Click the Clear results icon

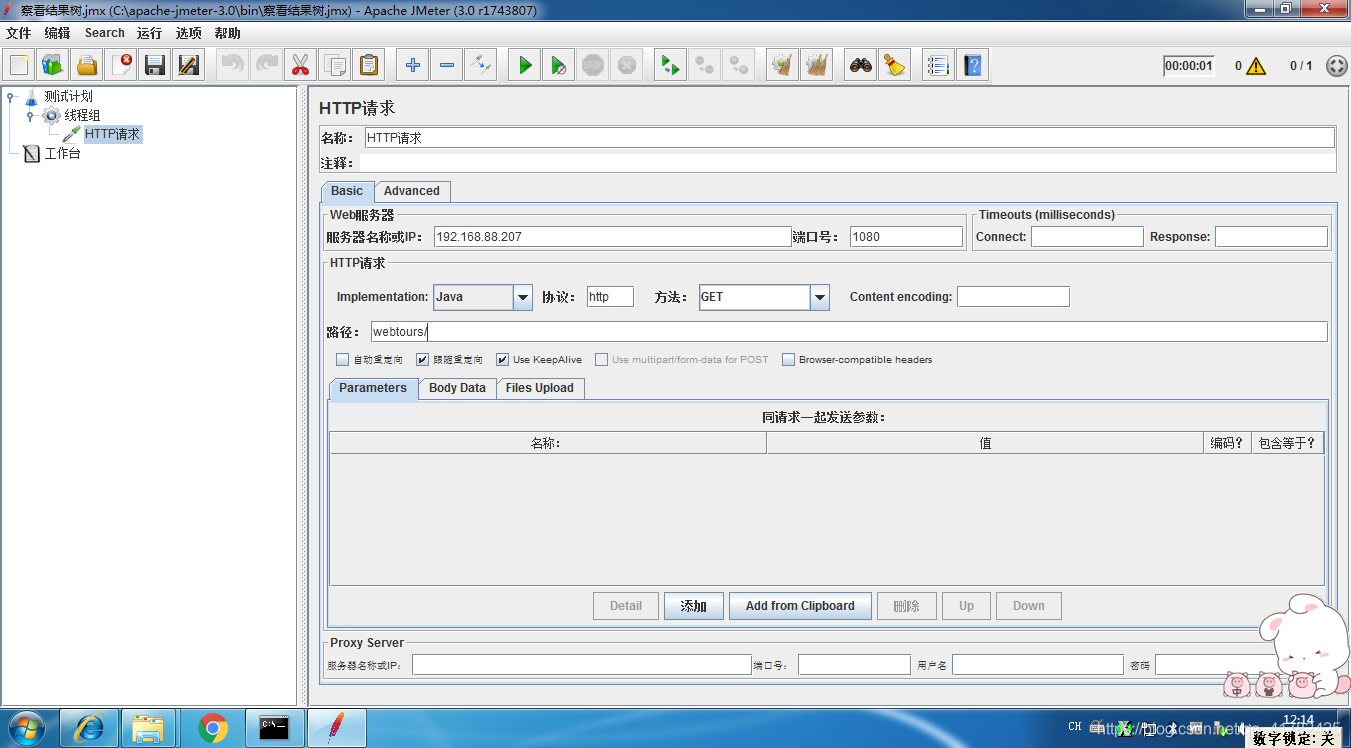[783, 66]
